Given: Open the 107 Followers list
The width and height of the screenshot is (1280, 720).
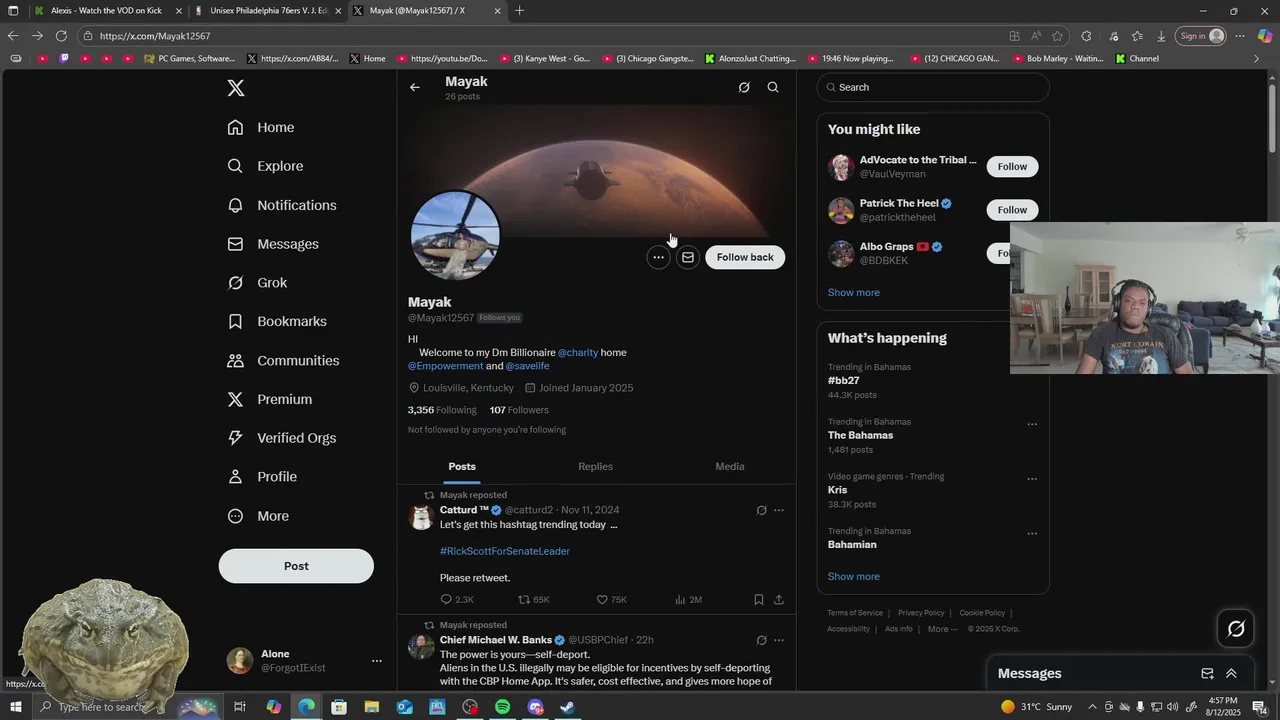Looking at the screenshot, I should pos(519,410).
